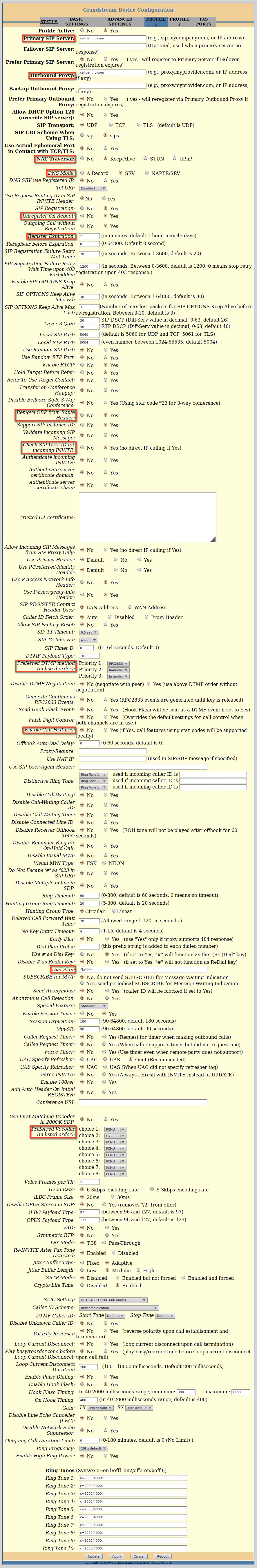Open Preferred Vocoder choice 2 dropdown
The width and height of the screenshot is (257, 1568).
tap(115, 1136)
